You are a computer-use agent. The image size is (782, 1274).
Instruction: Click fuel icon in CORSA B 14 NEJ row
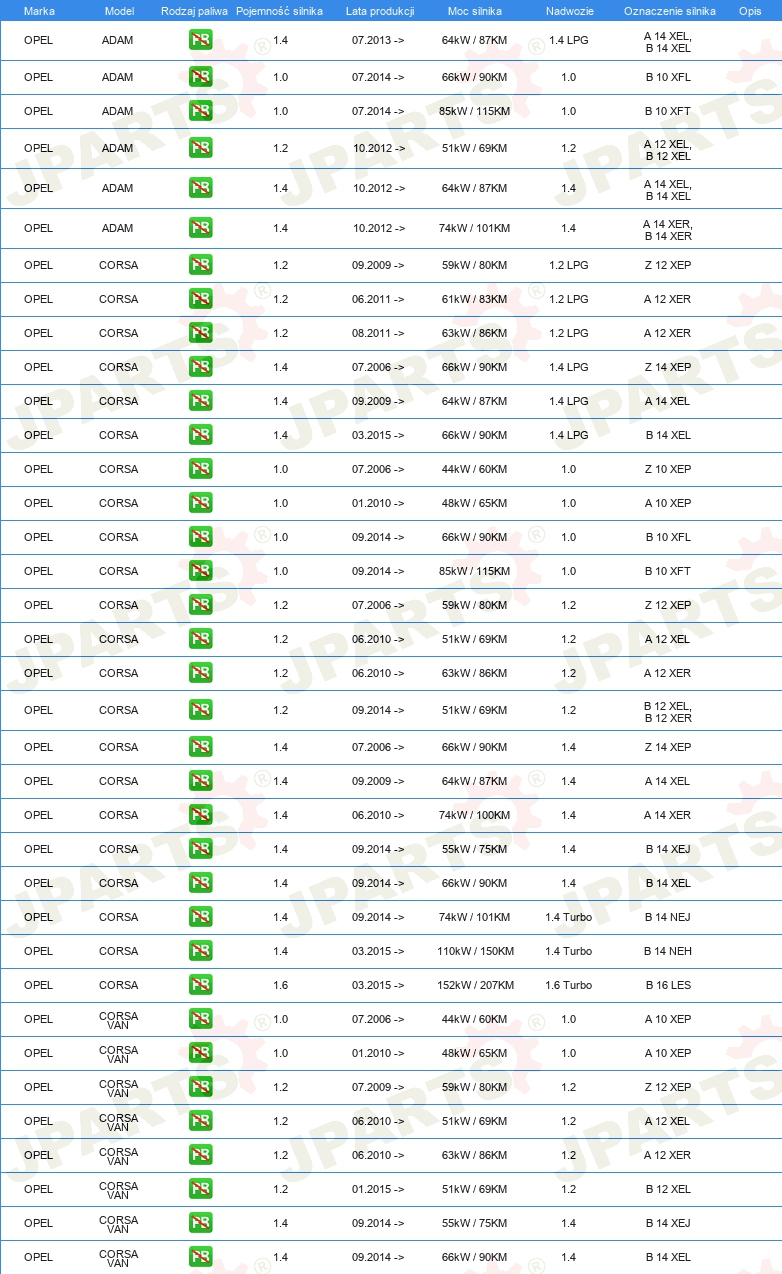point(200,917)
